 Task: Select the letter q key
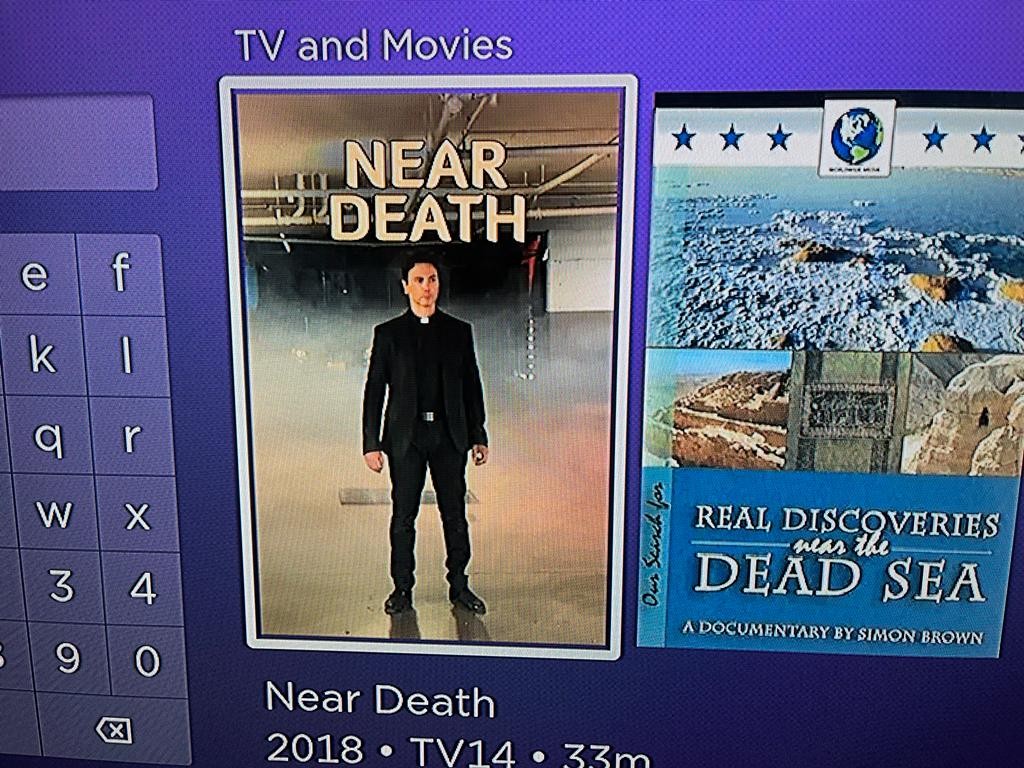(x=49, y=436)
